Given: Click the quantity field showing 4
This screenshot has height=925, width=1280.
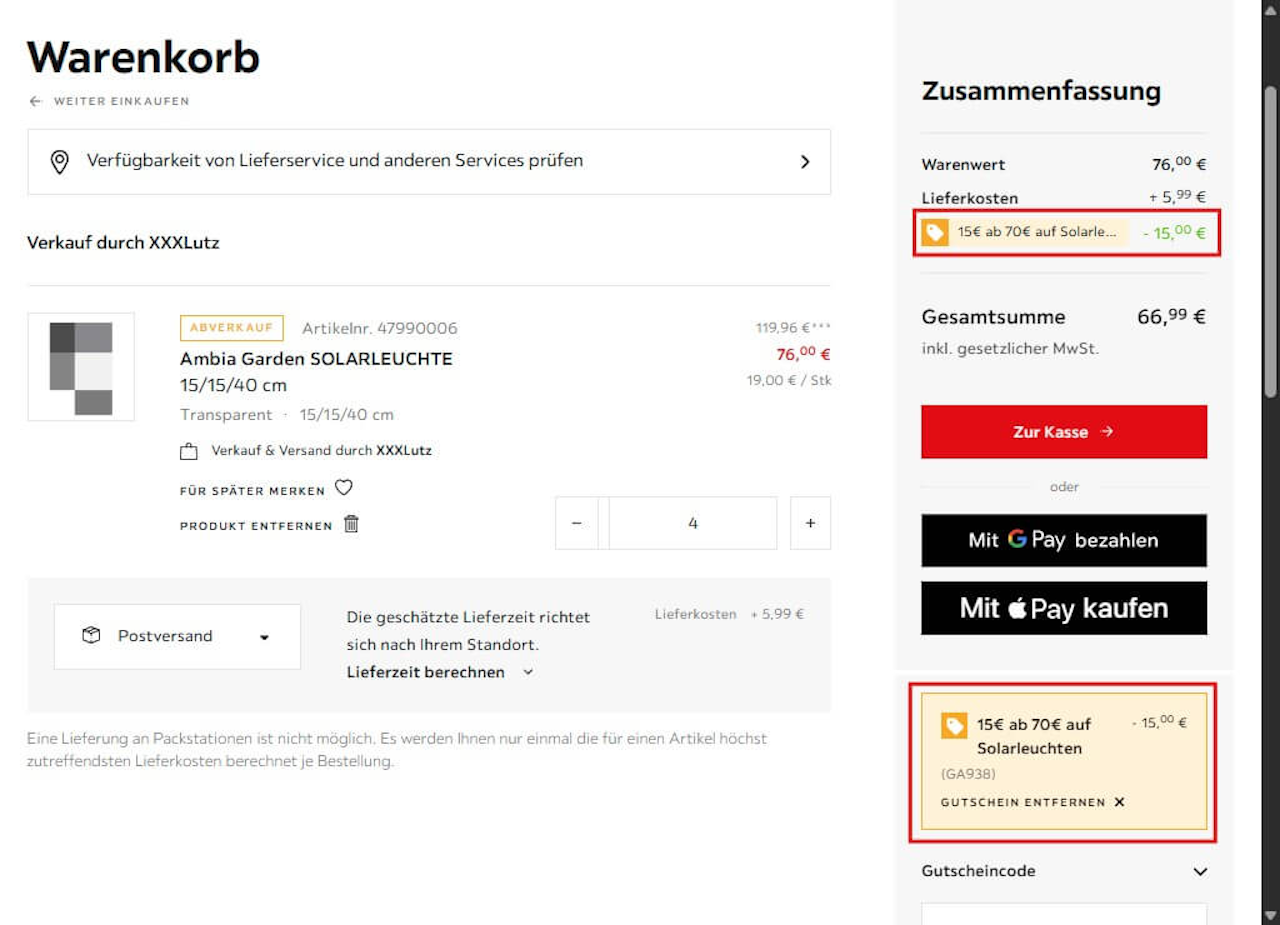Looking at the screenshot, I should tap(693, 523).
